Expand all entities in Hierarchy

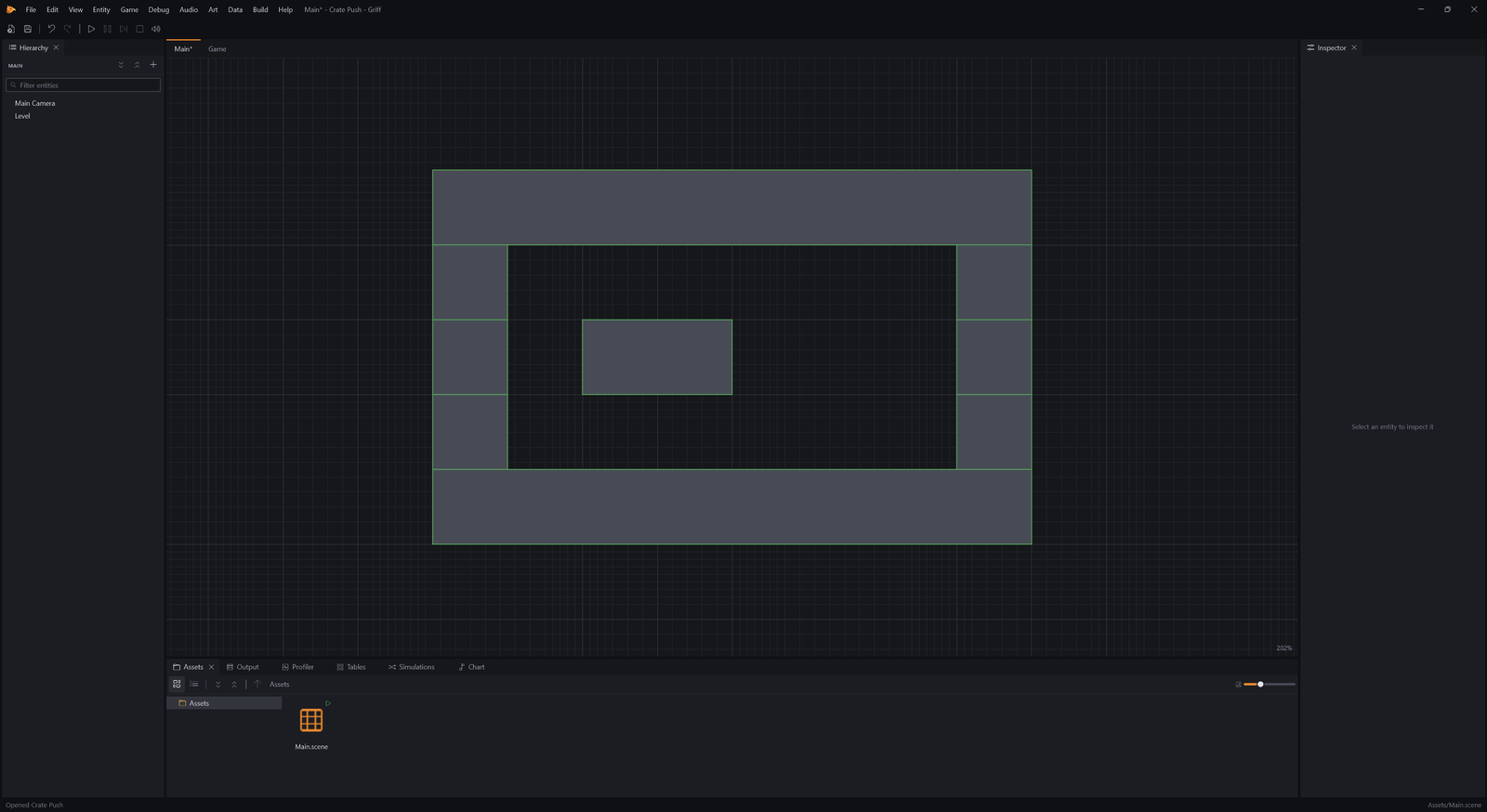point(121,65)
